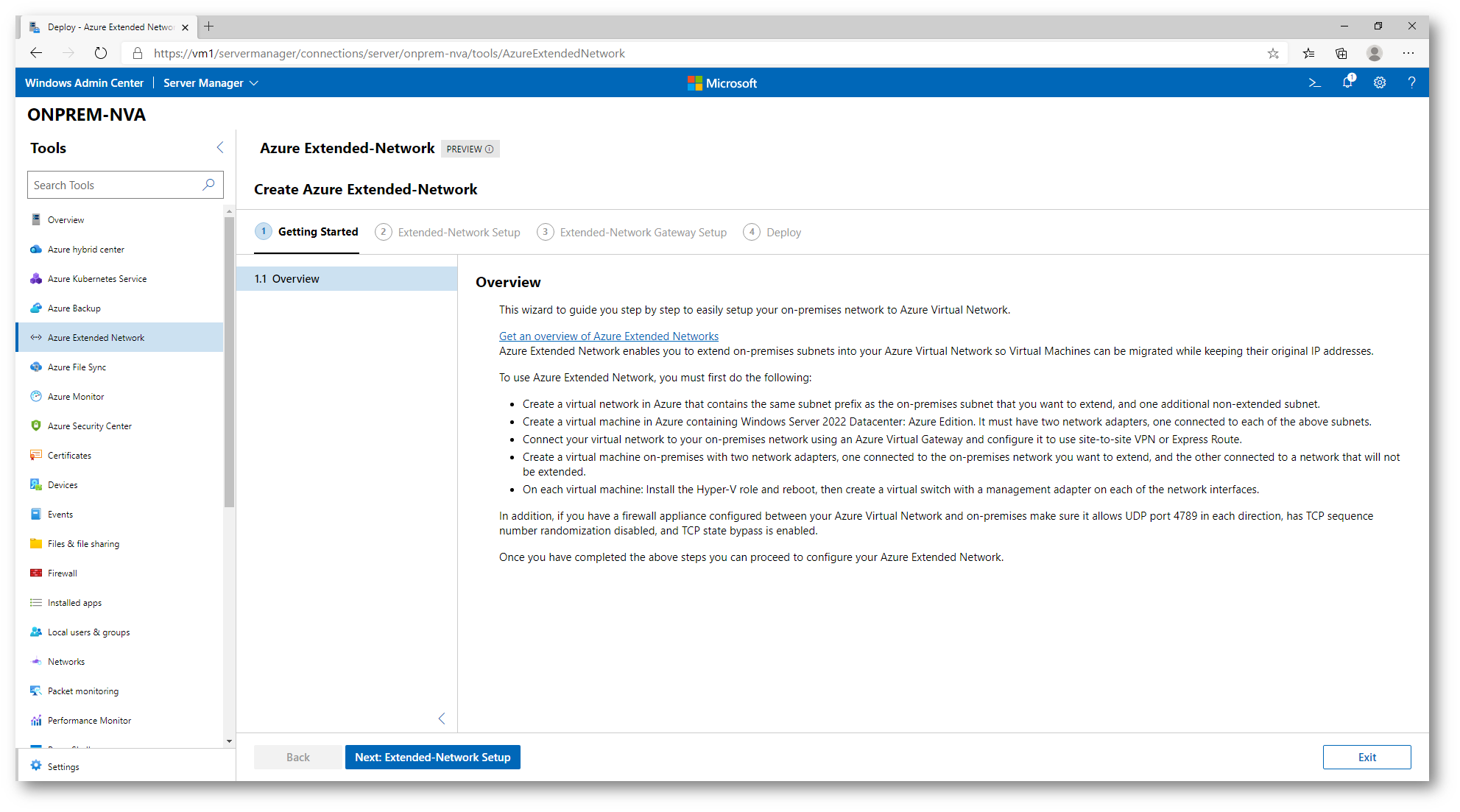Open the Azure Security Center shield icon

pos(35,426)
